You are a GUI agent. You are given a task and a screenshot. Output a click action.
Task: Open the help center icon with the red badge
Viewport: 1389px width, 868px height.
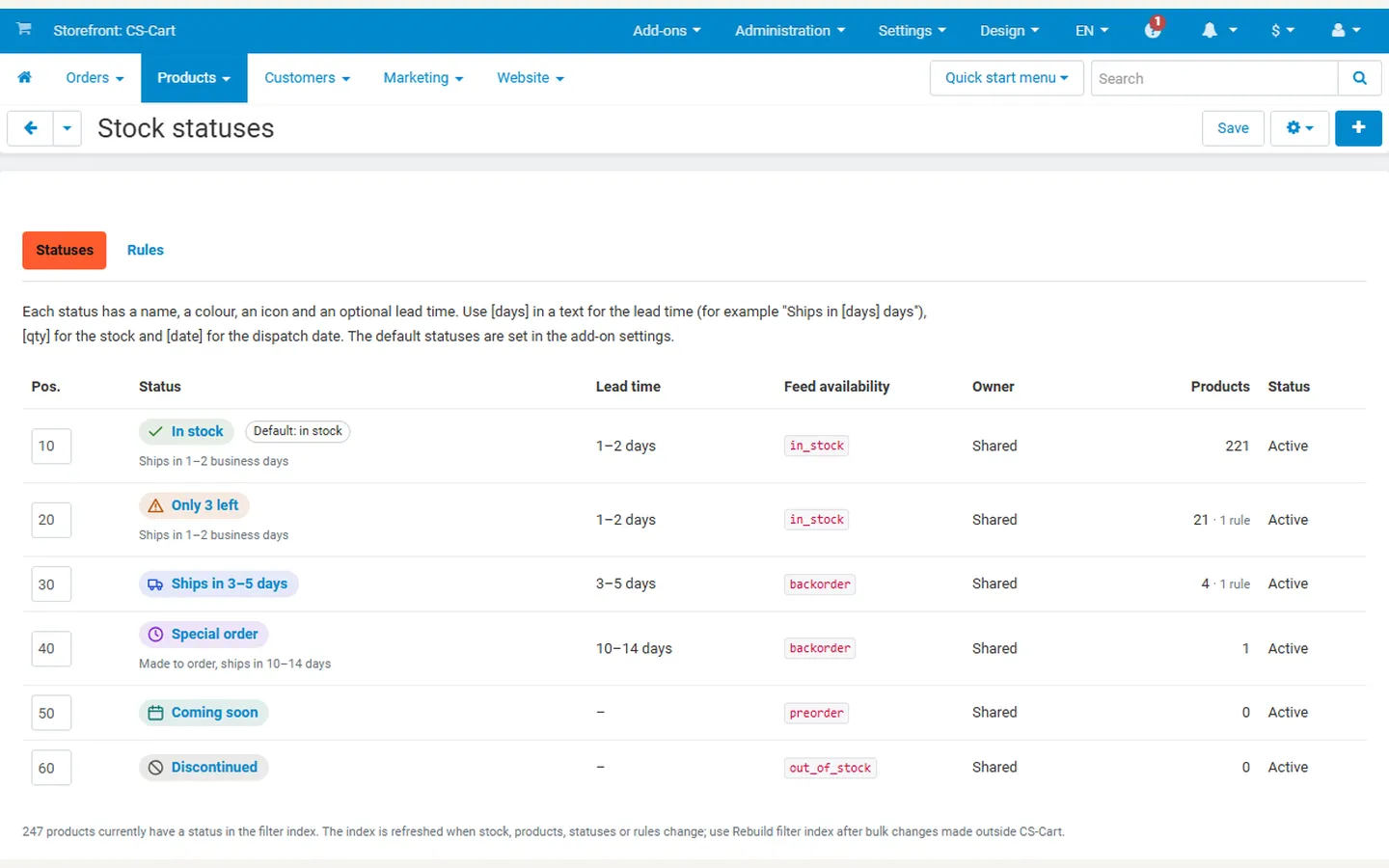point(1153,29)
